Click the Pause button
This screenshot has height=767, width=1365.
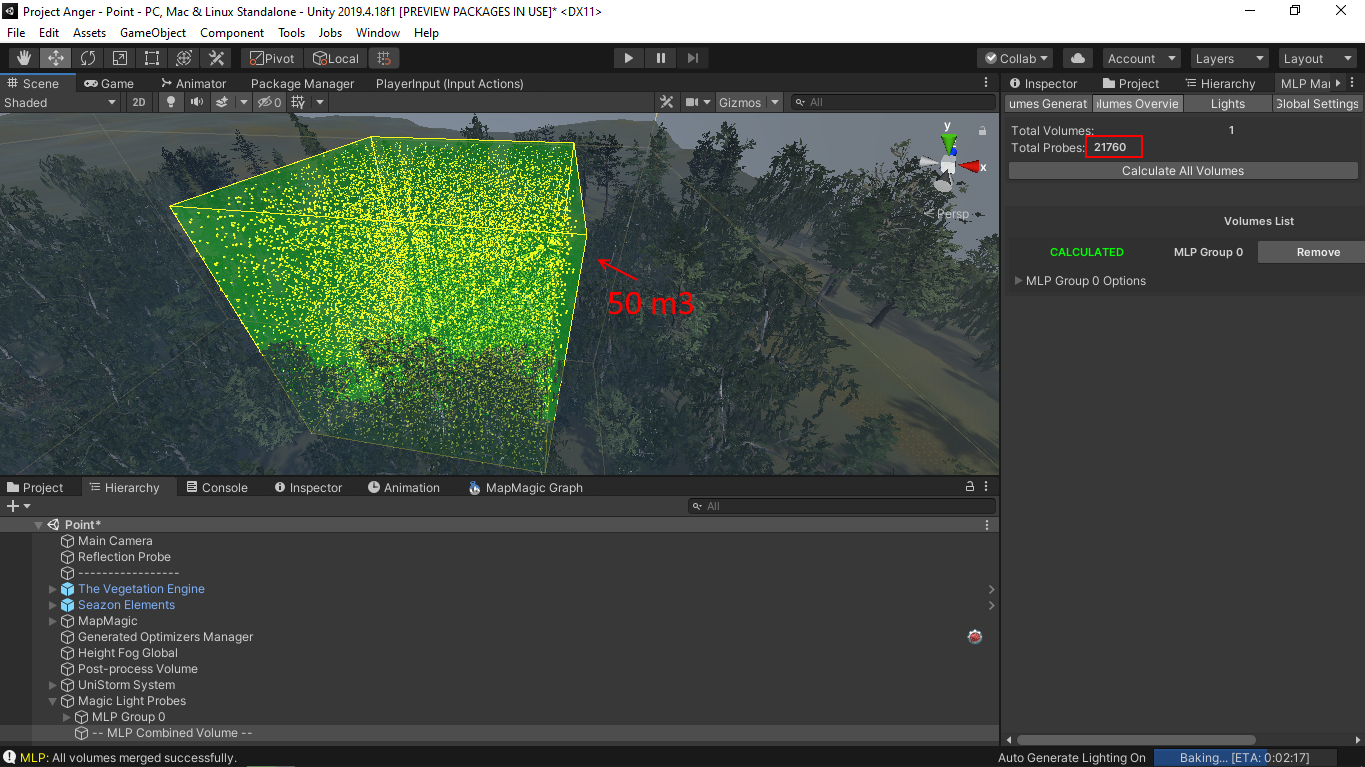[x=660, y=58]
